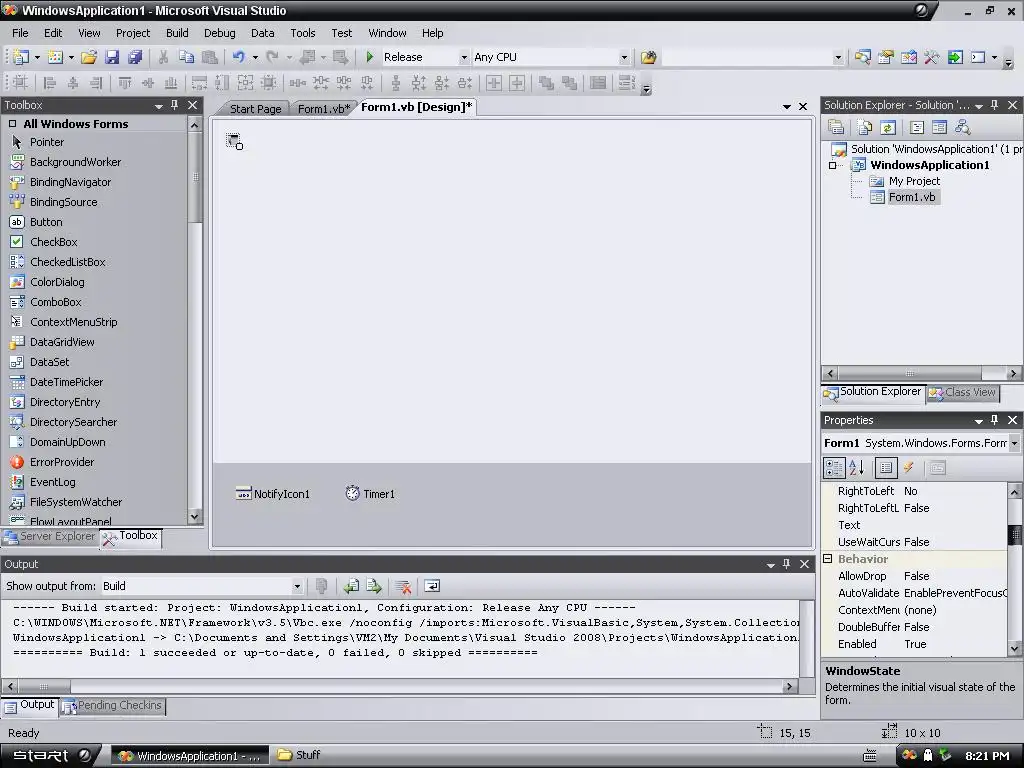Click the Cut scissors icon
This screenshot has height=768, width=1024.
pyautogui.click(x=163, y=57)
